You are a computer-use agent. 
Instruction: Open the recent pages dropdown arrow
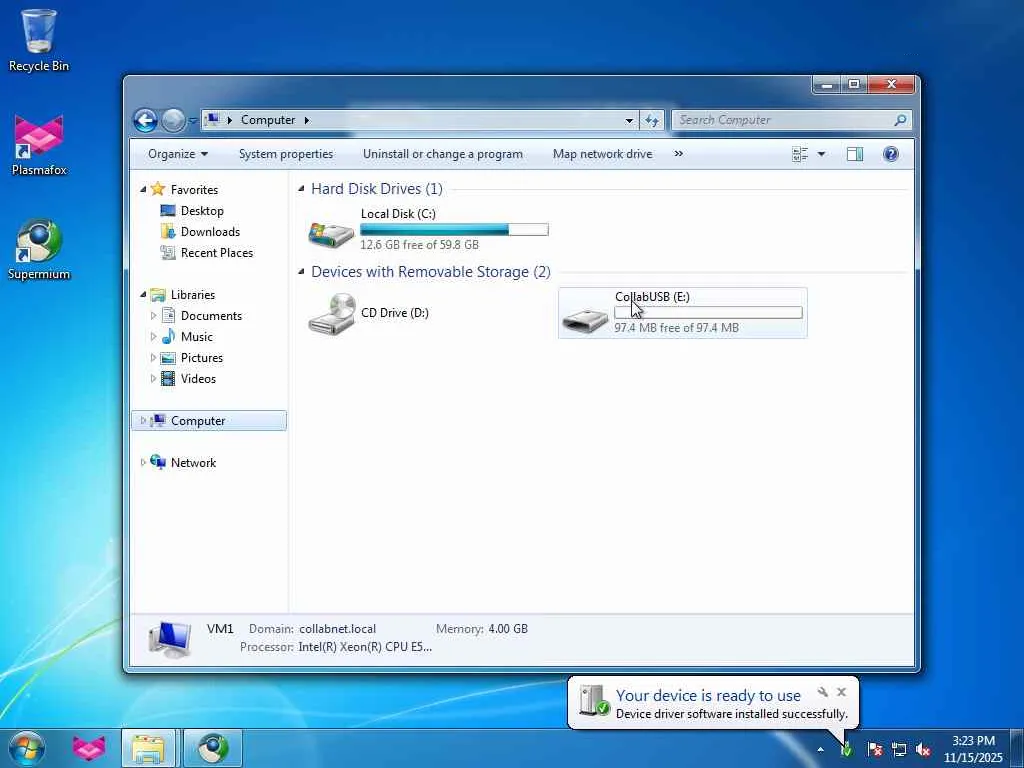193,120
